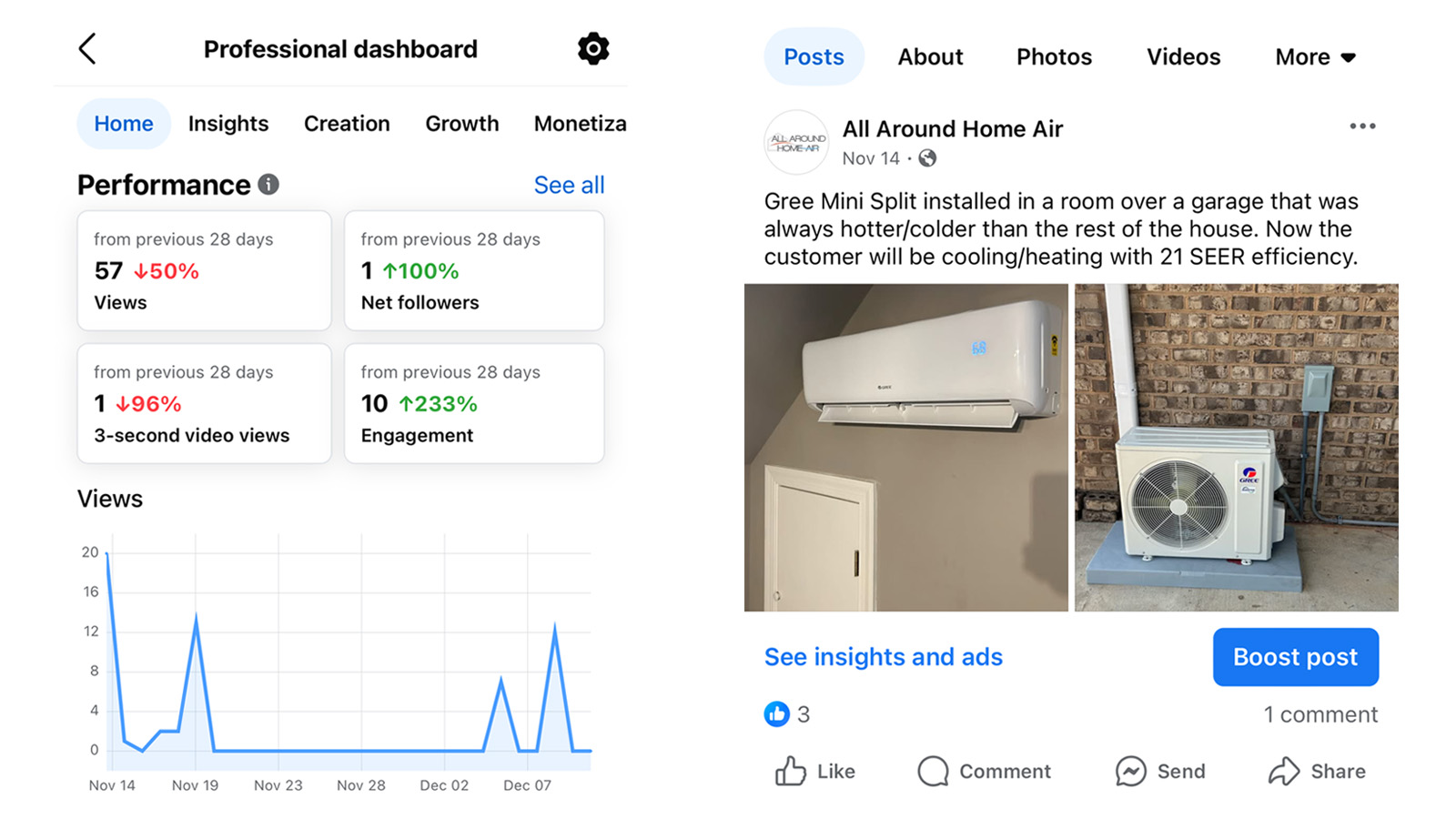Click the public globe audience icon
The width and height of the screenshot is (1456, 819).
927,158
